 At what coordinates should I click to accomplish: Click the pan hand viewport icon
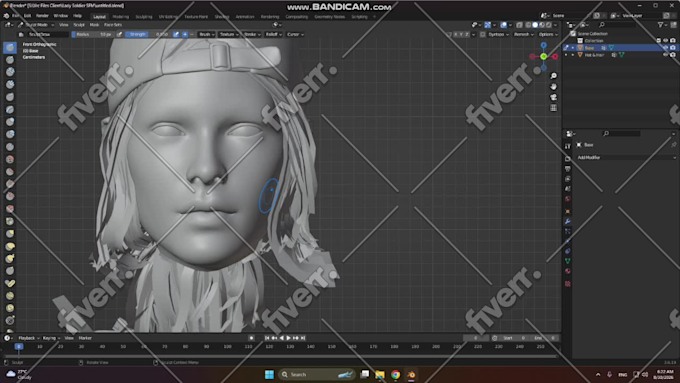point(553,86)
